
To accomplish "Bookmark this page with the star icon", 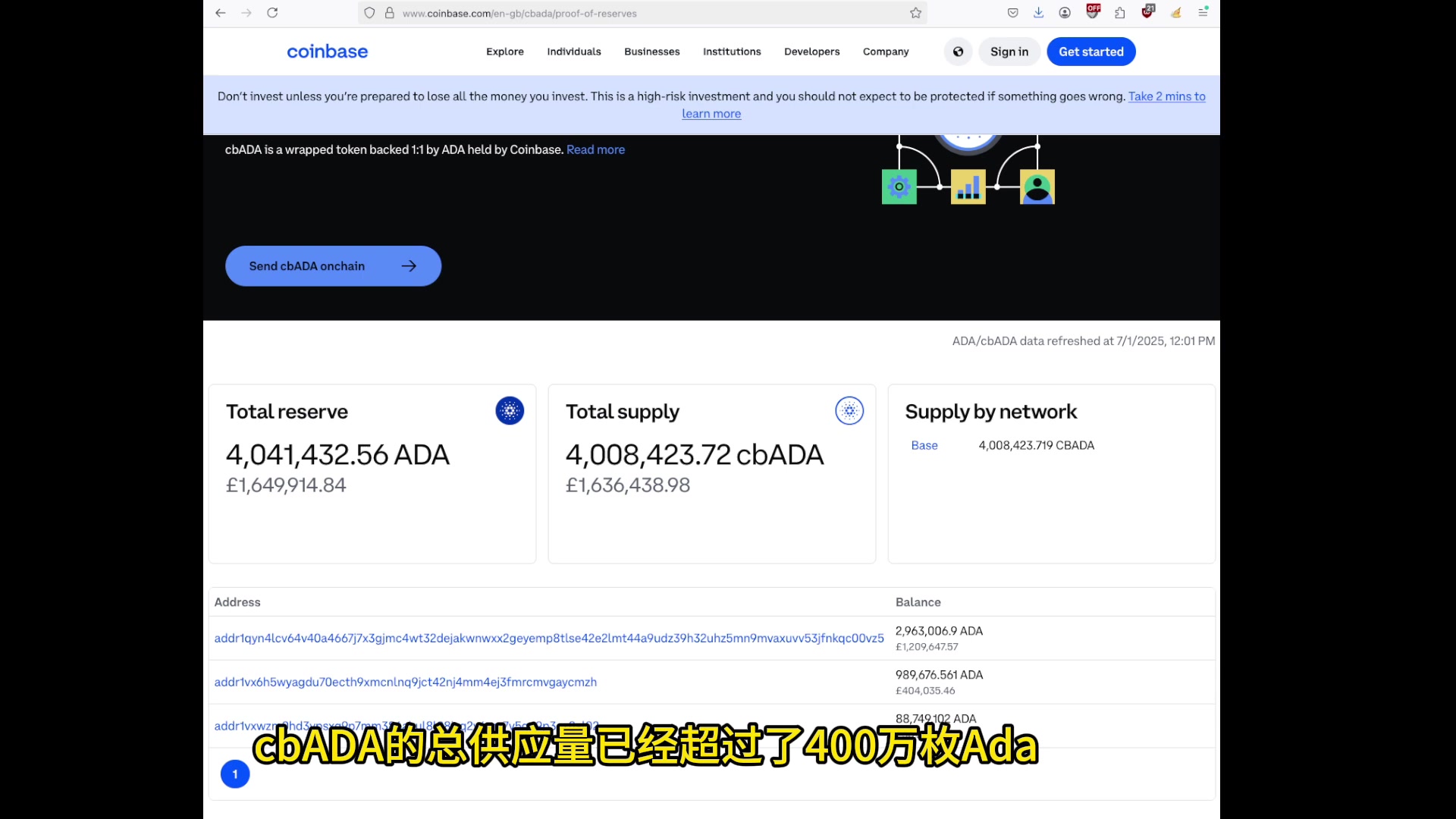I will coord(915,13).
